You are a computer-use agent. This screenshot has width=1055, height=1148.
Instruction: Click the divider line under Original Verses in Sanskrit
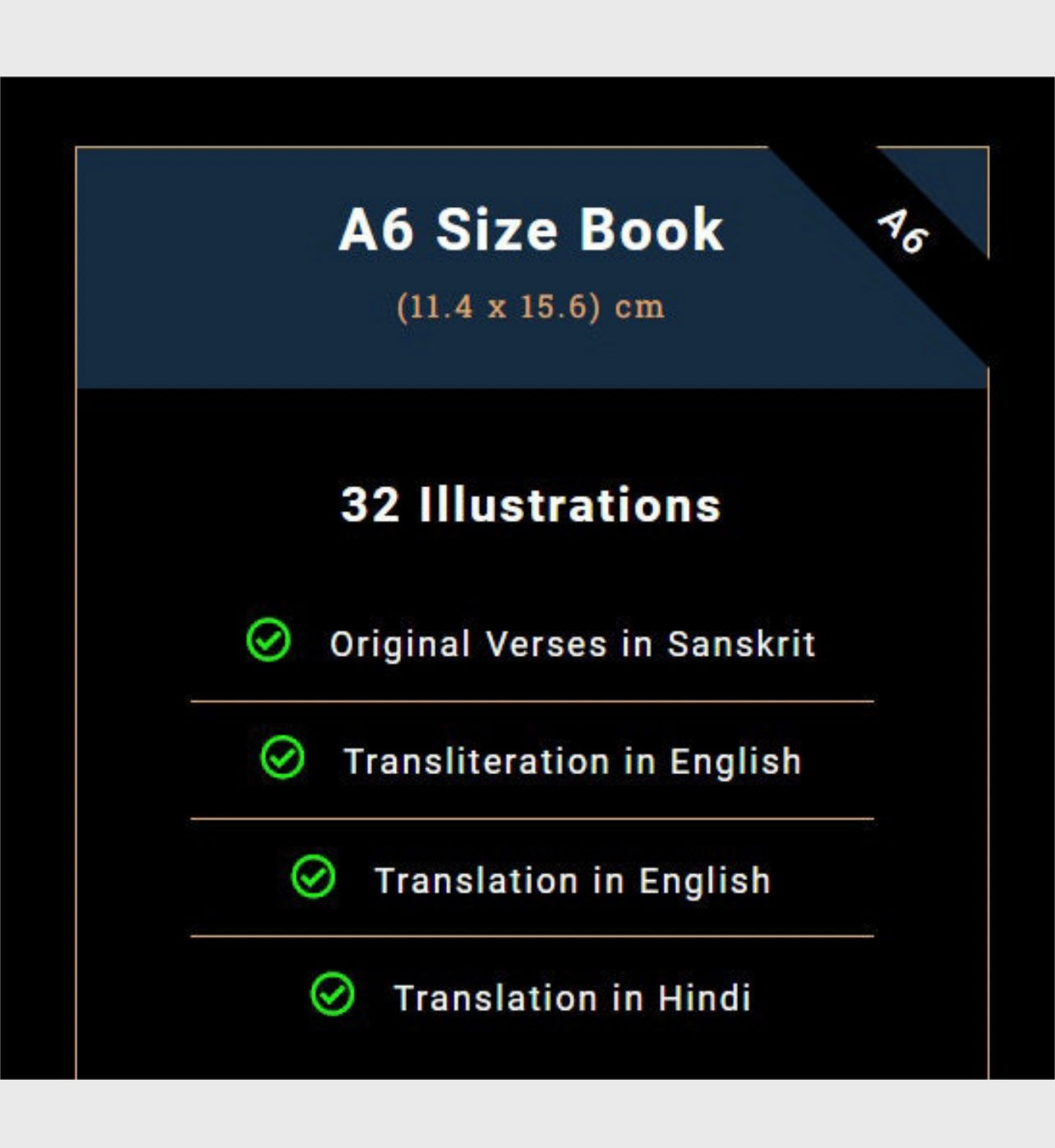(532, 702)
